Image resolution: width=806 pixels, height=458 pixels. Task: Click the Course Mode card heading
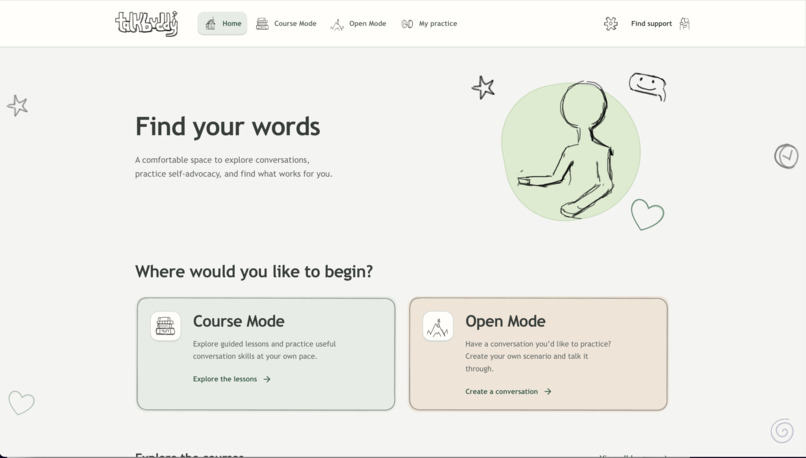tap(239, 321)
